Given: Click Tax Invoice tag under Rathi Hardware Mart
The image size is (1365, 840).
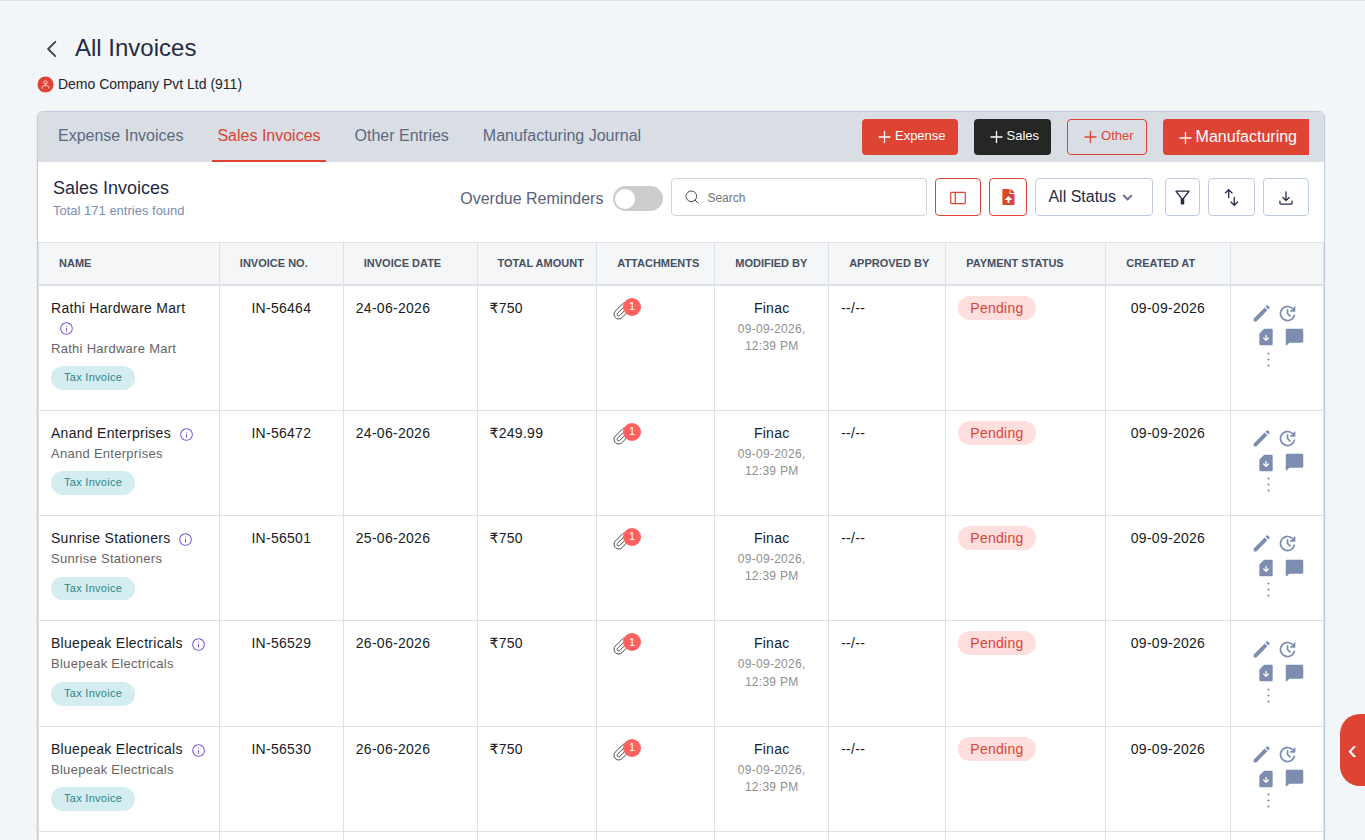Looking at the screenshot, I should [x=93, y=378].
